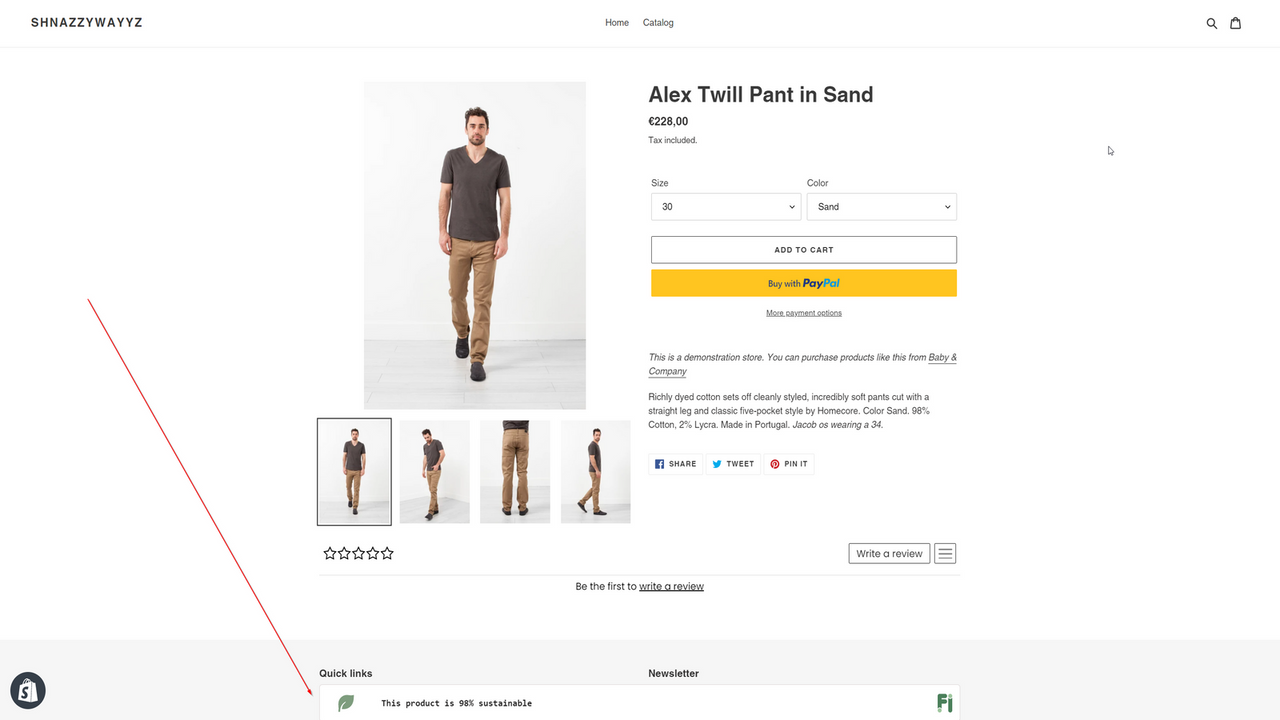The width and height of the screenshot is (1280, 720).
Task: Click the Twitter Tweet icon
Action: pyautogui.click(x=717, y=463)
